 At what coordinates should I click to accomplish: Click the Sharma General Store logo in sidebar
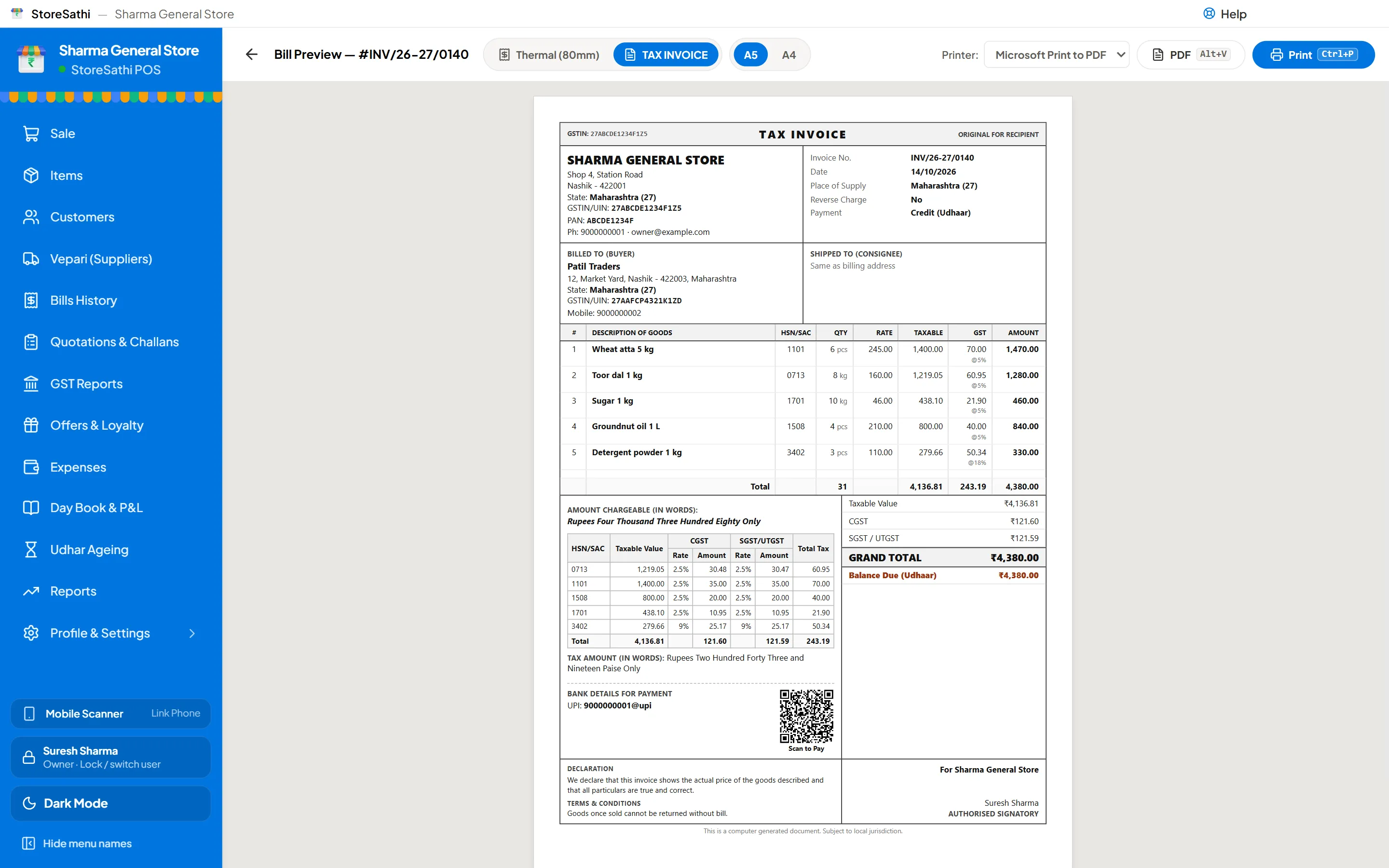[x=31, y=59]
